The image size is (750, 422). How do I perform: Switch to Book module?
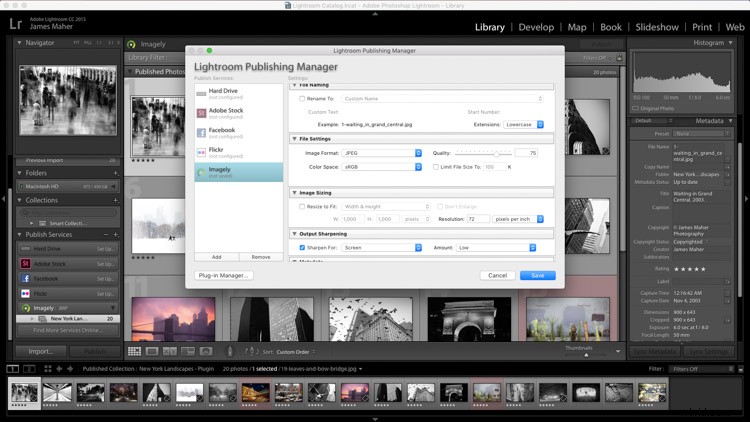click(x=611, y=27)
